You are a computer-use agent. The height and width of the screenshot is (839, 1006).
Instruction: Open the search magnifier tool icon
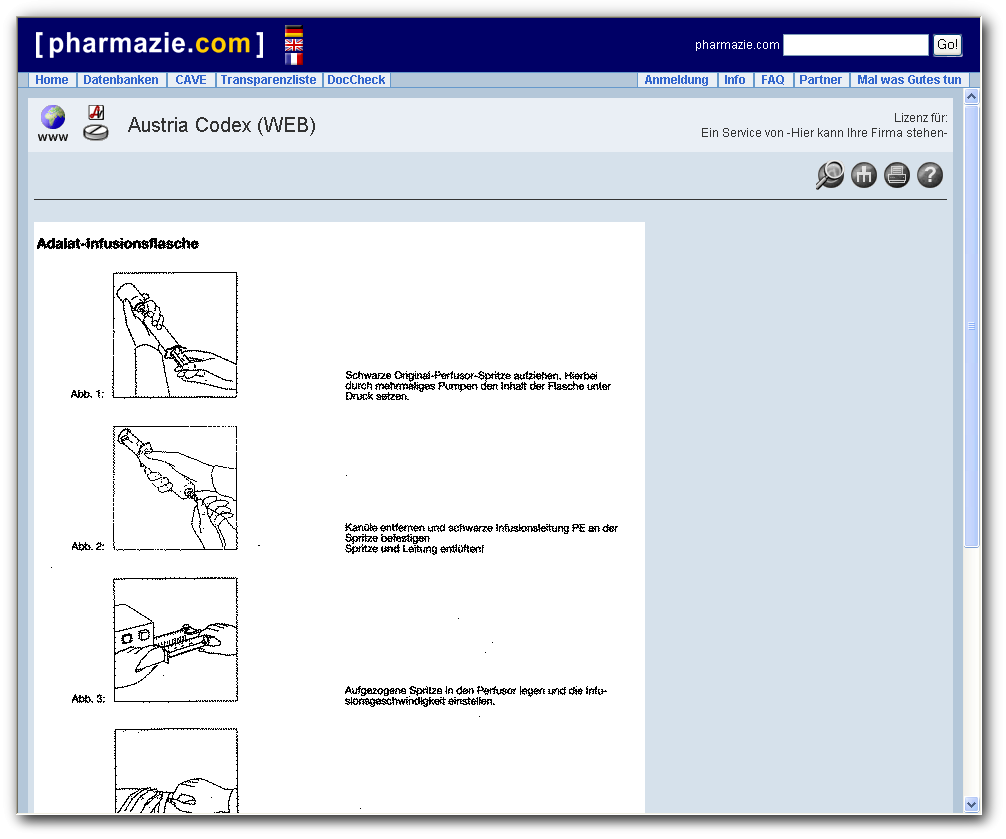coord(829,175)
